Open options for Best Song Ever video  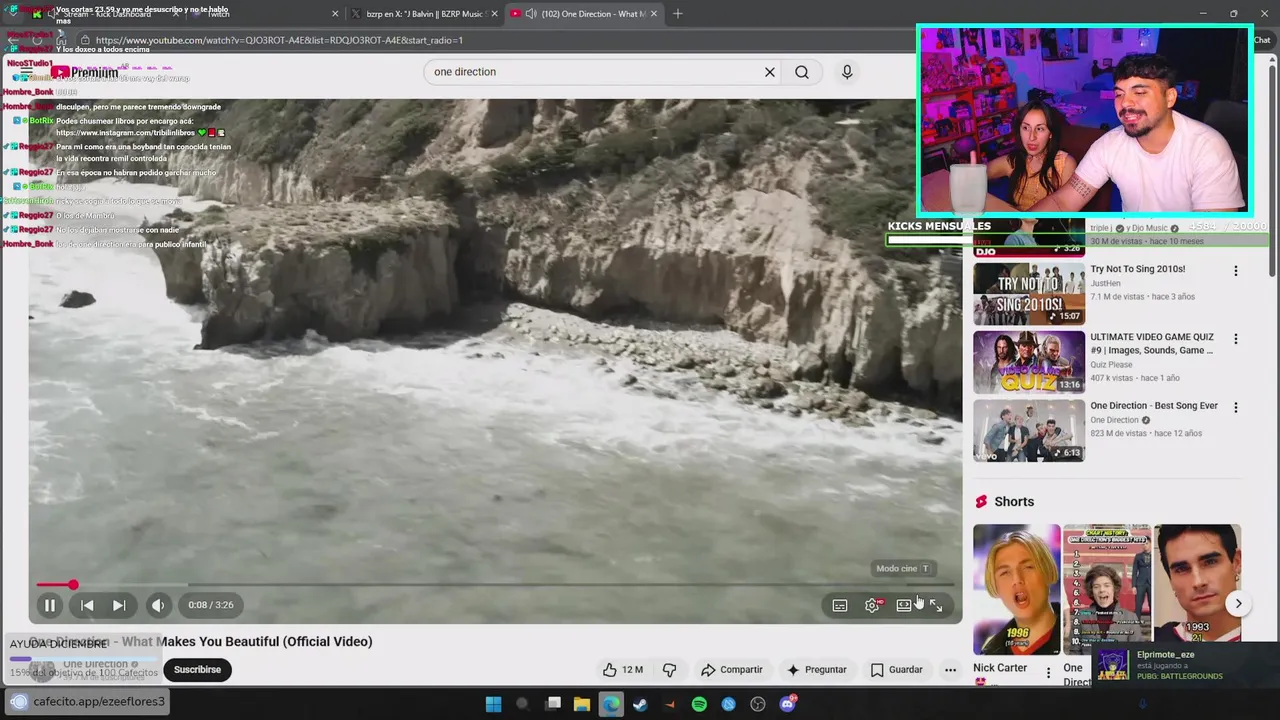1236,408
